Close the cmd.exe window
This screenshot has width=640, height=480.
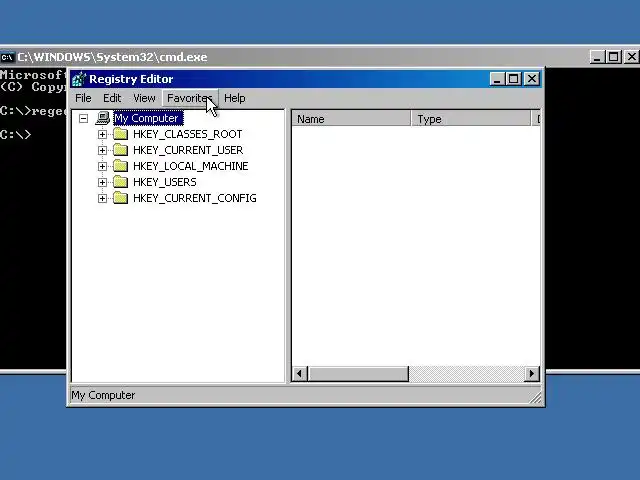[x=631, y=57]
